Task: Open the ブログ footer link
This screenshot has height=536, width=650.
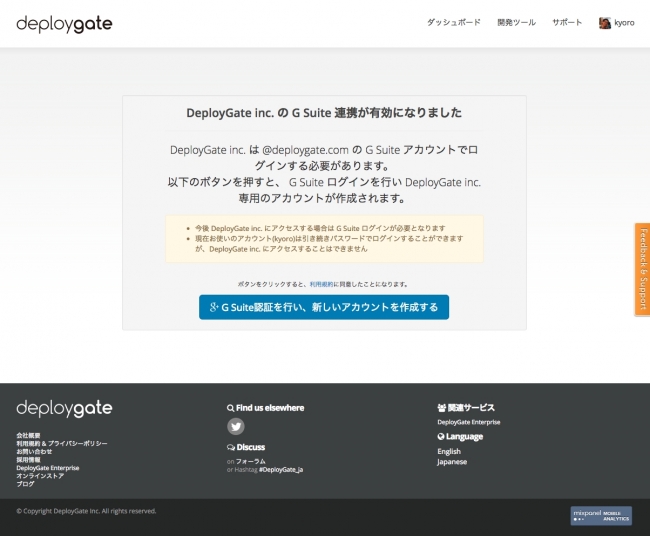Action: coord(25,483)
